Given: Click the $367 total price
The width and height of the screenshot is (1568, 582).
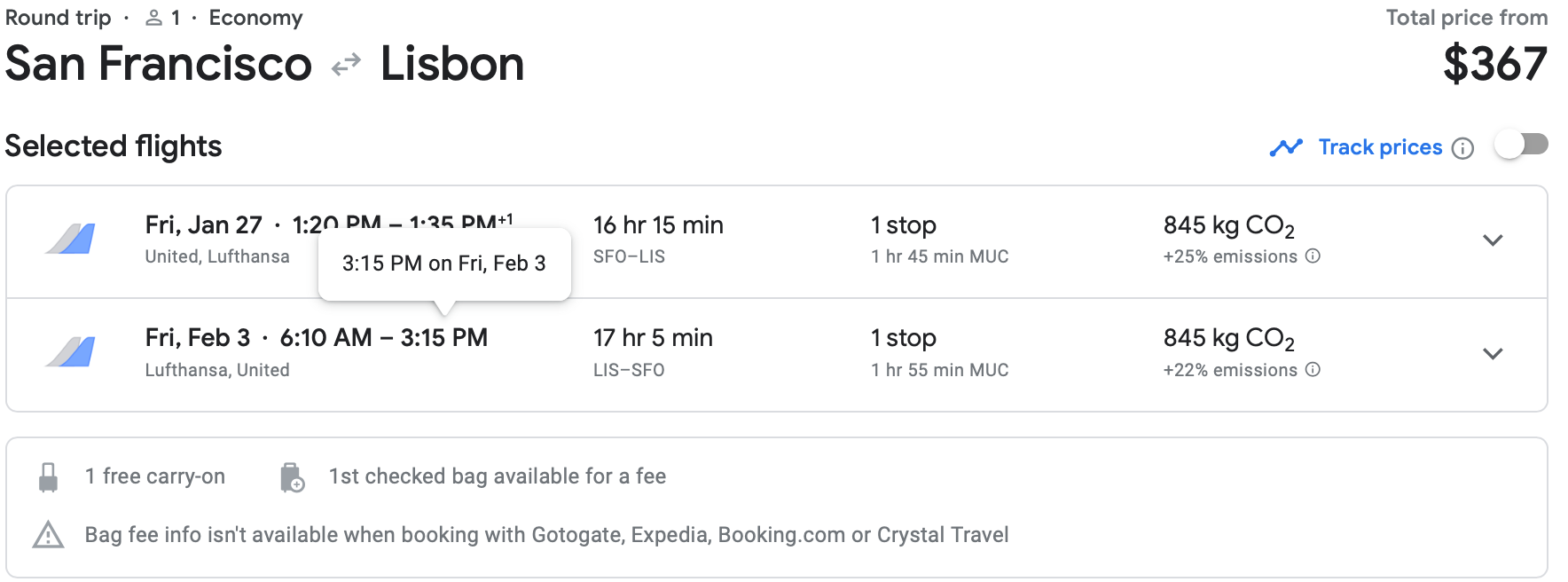Looking at the screenshot, I should tap(1494, 64).
